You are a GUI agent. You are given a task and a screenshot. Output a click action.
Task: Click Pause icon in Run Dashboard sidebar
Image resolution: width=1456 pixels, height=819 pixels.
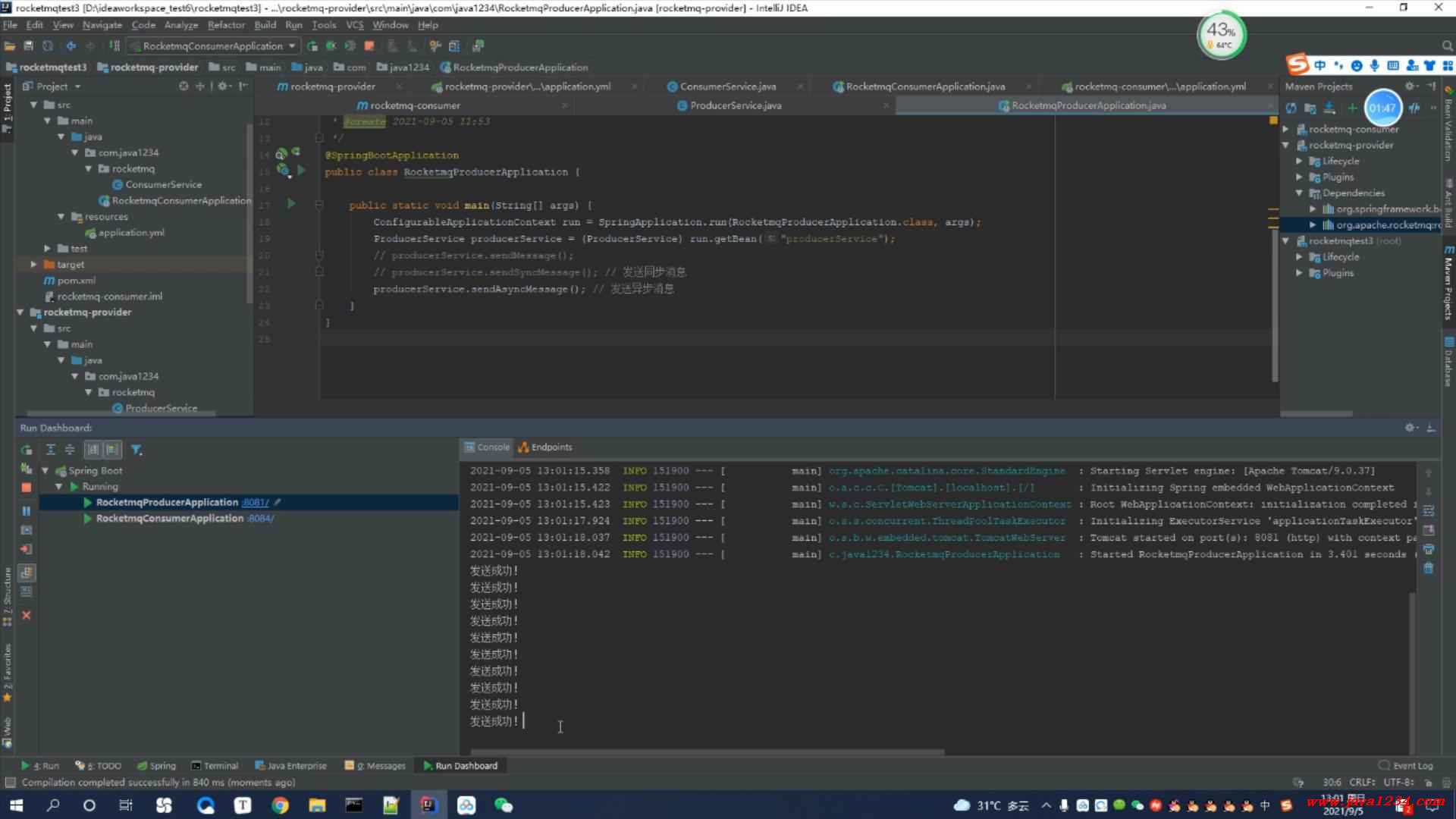(x=27, y=511)
